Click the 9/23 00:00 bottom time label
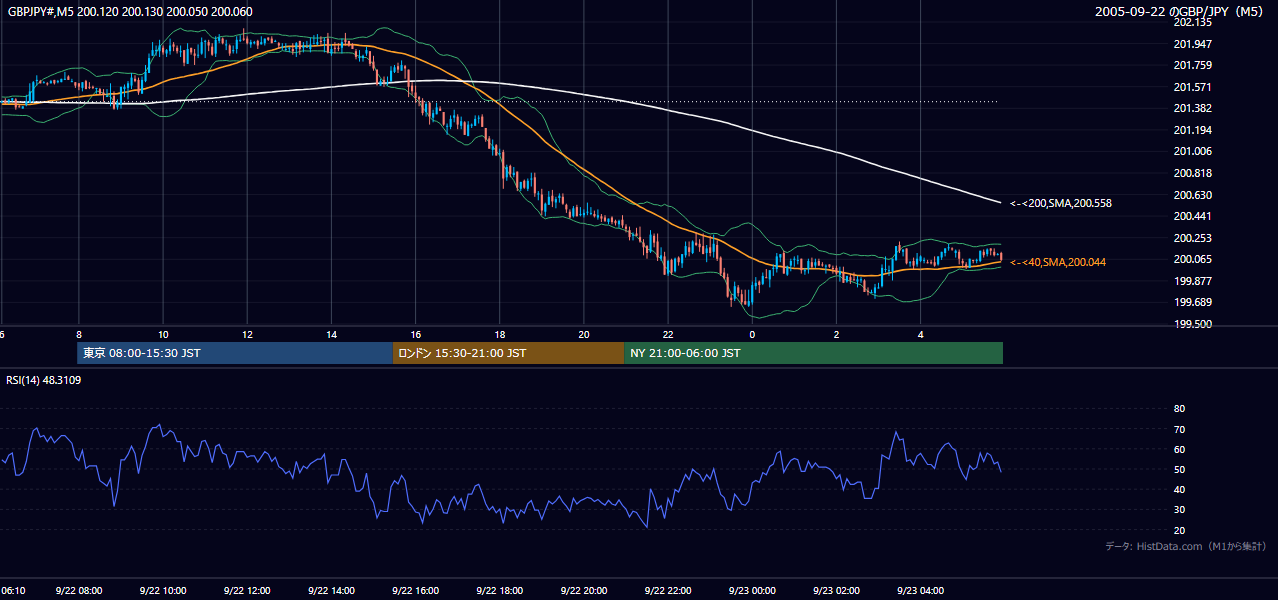The image size is (1278, 600). [753, 591]
